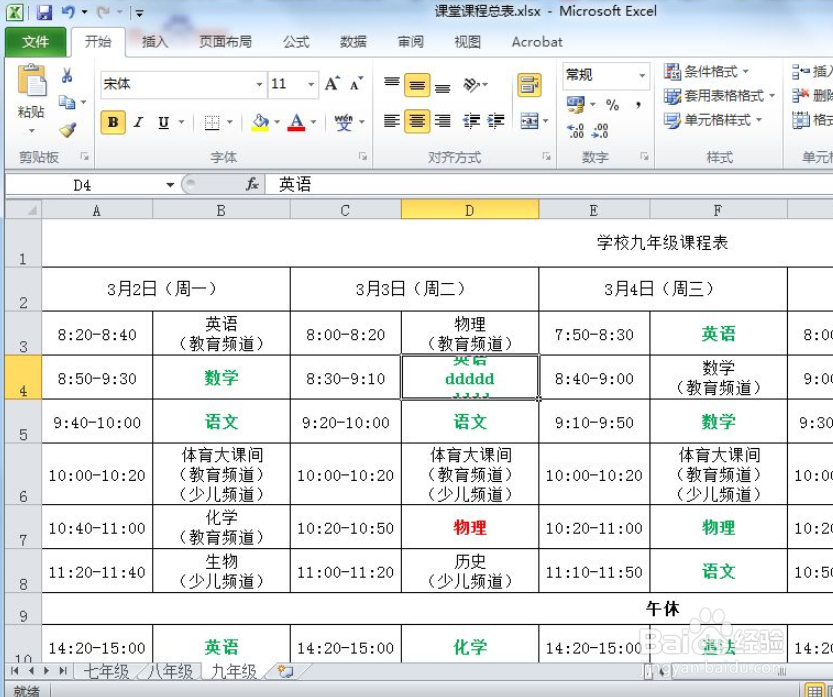Toggle middle vertical alignment
833x697 pixels.
pos(417,84)
